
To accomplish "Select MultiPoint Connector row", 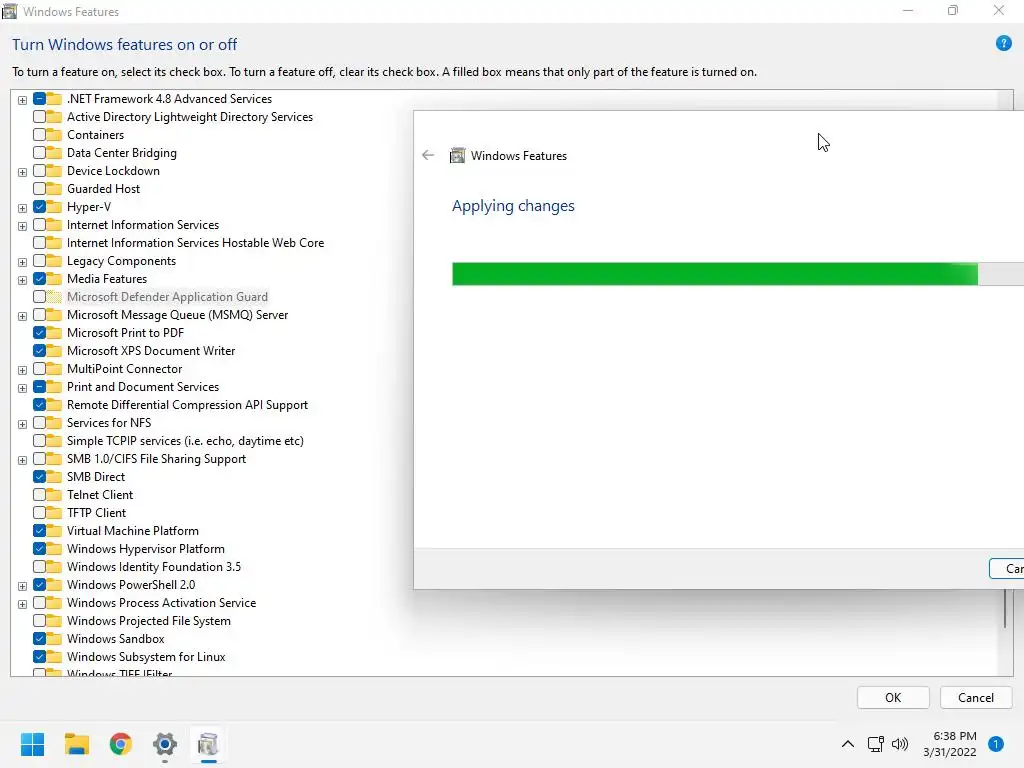I will click(124, 369).
